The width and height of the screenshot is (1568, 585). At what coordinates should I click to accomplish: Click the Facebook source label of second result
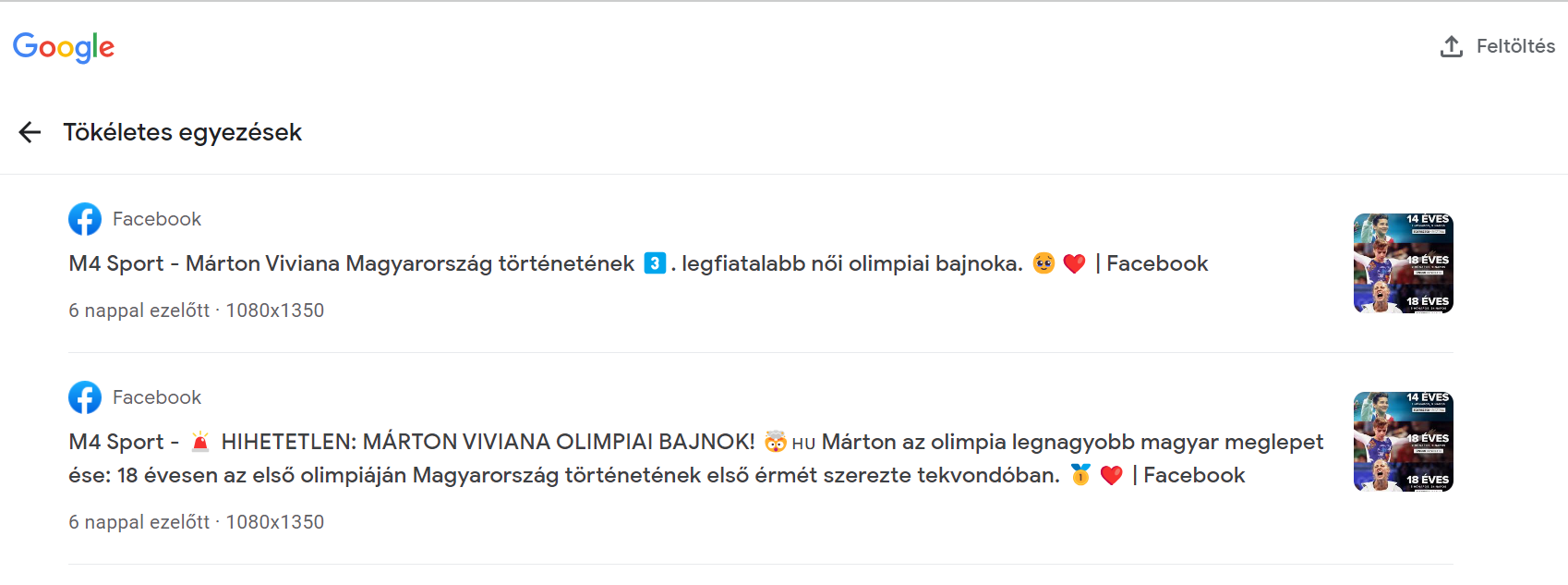[x=157, y=397]
